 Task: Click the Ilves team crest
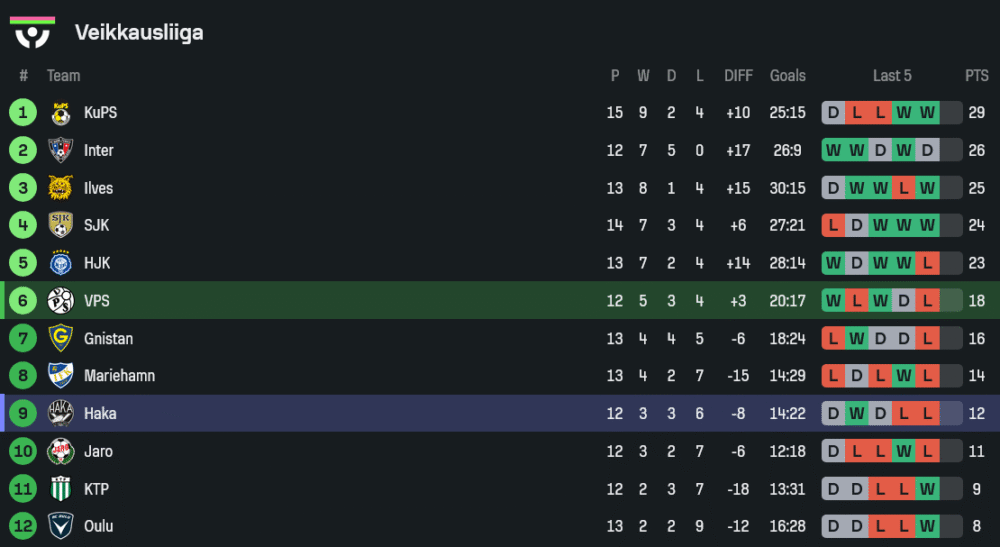pos(61,188)
